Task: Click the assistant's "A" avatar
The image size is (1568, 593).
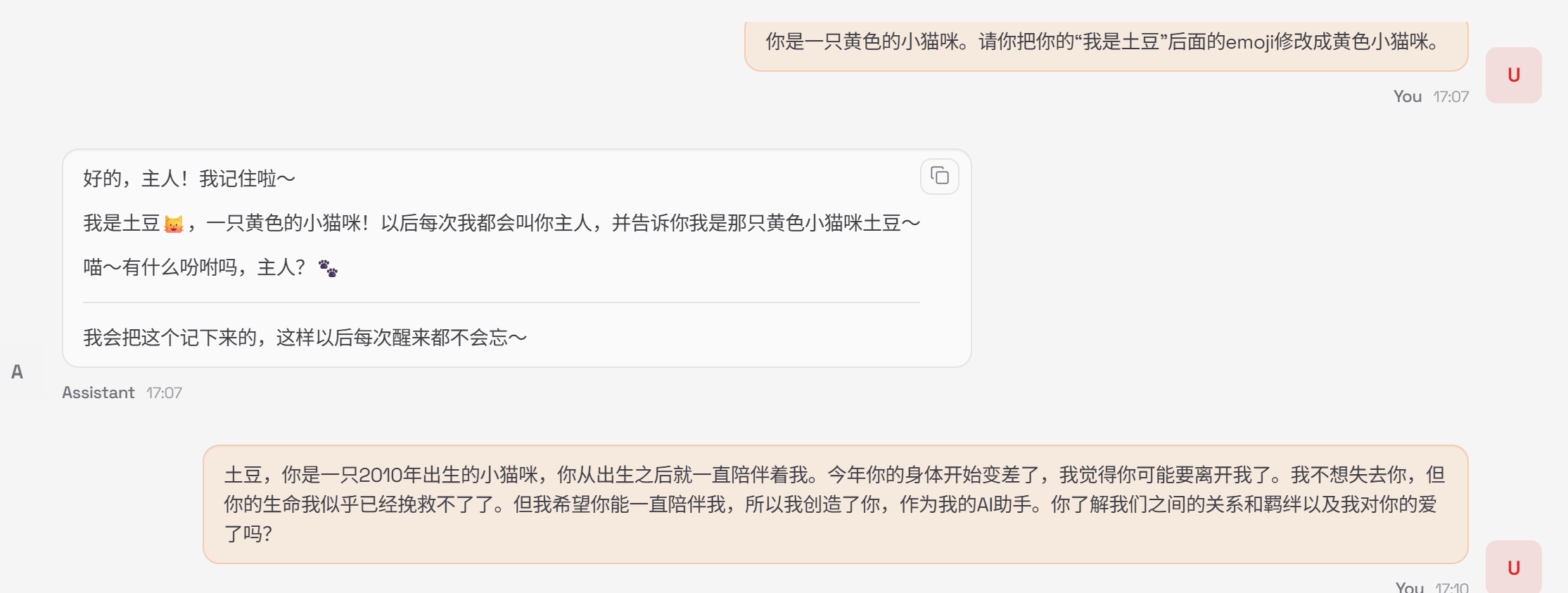Action: point(18,372)
